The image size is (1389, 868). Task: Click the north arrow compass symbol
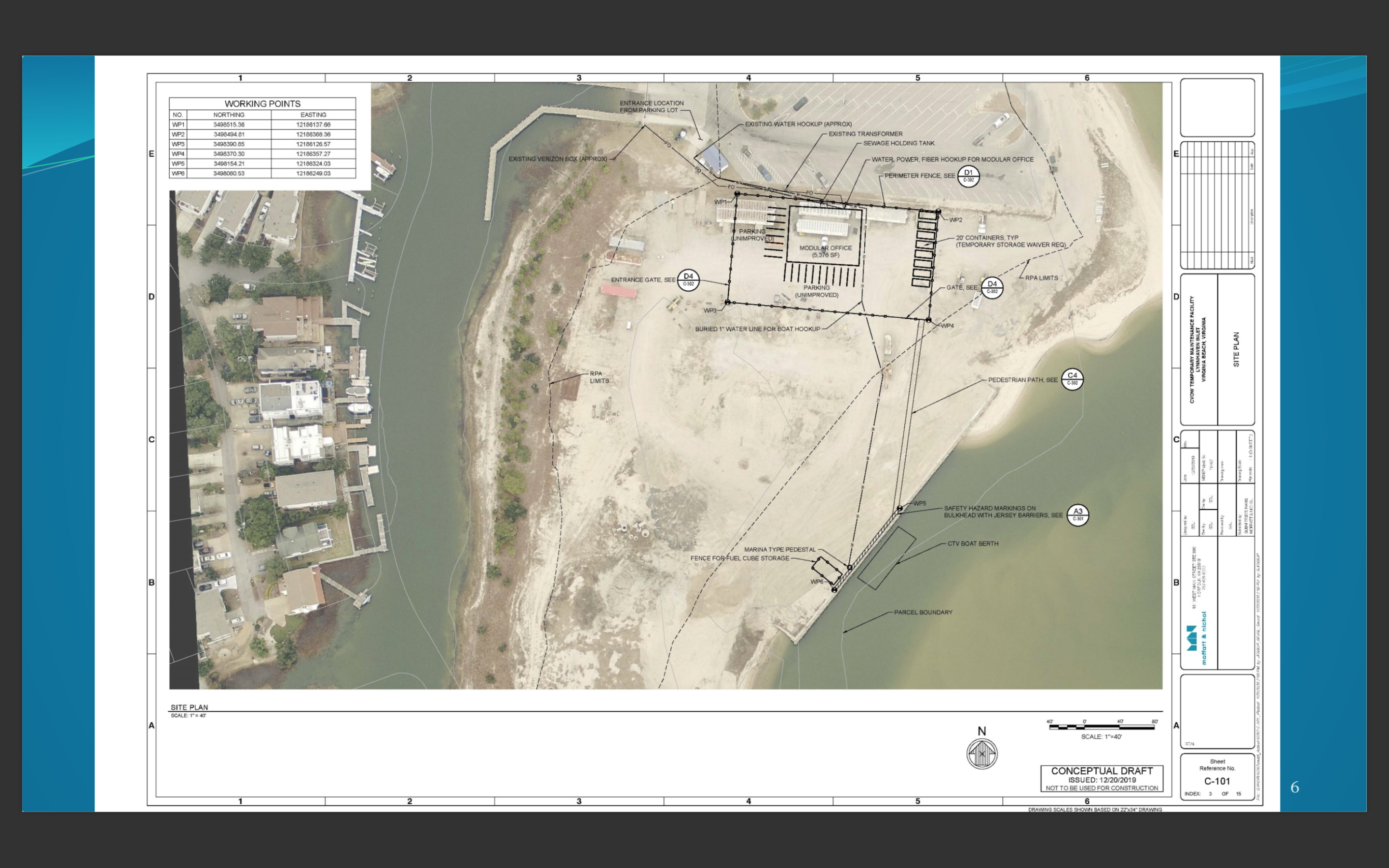(981, 753)
